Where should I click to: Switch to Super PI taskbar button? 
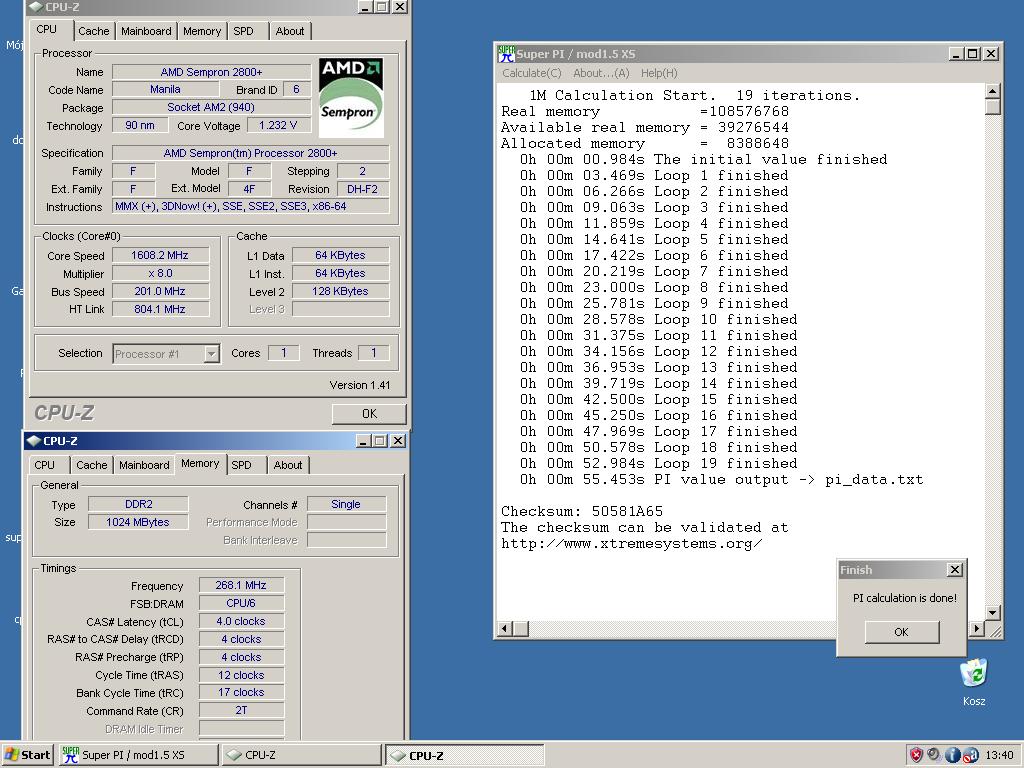coord(138,755)
